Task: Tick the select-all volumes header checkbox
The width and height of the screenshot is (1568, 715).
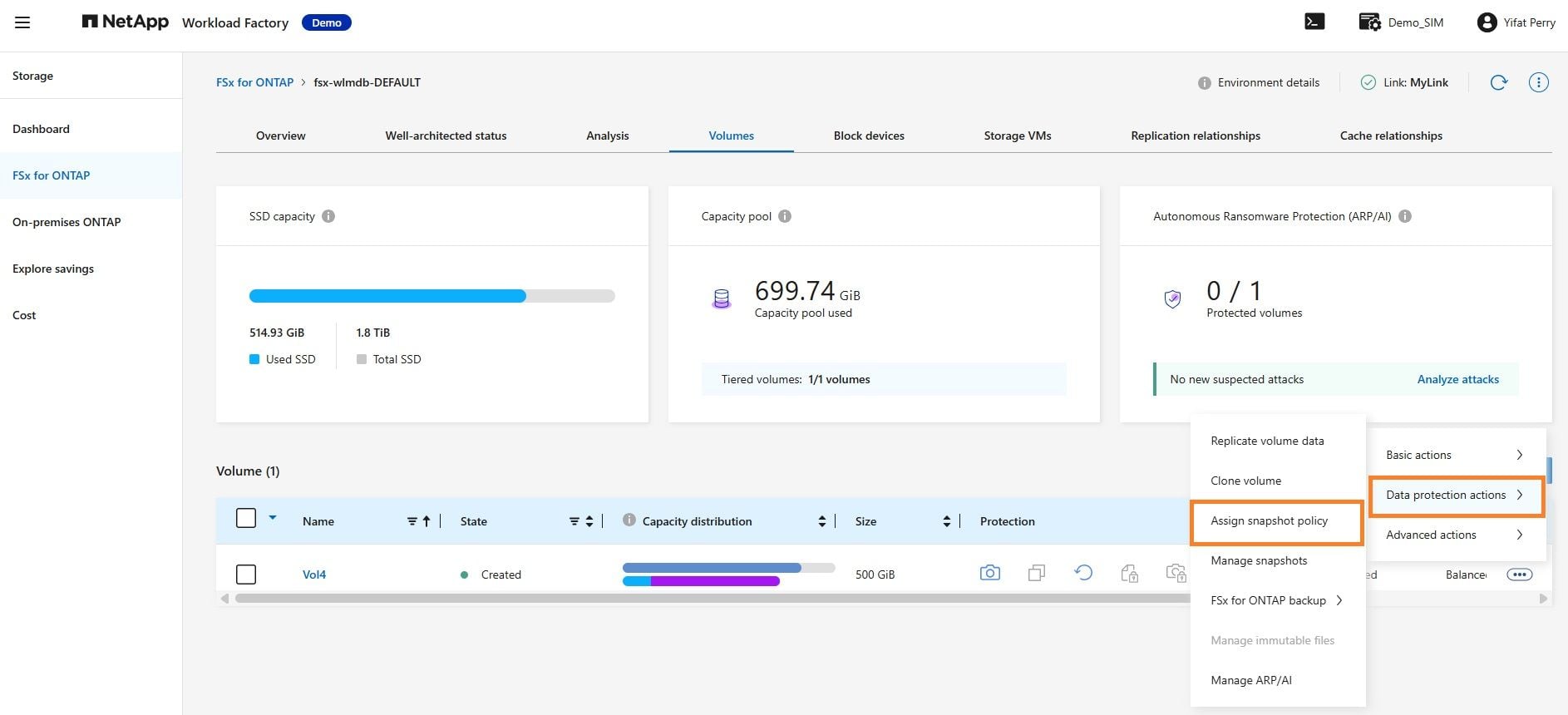Action: click(x=246, y=518)
